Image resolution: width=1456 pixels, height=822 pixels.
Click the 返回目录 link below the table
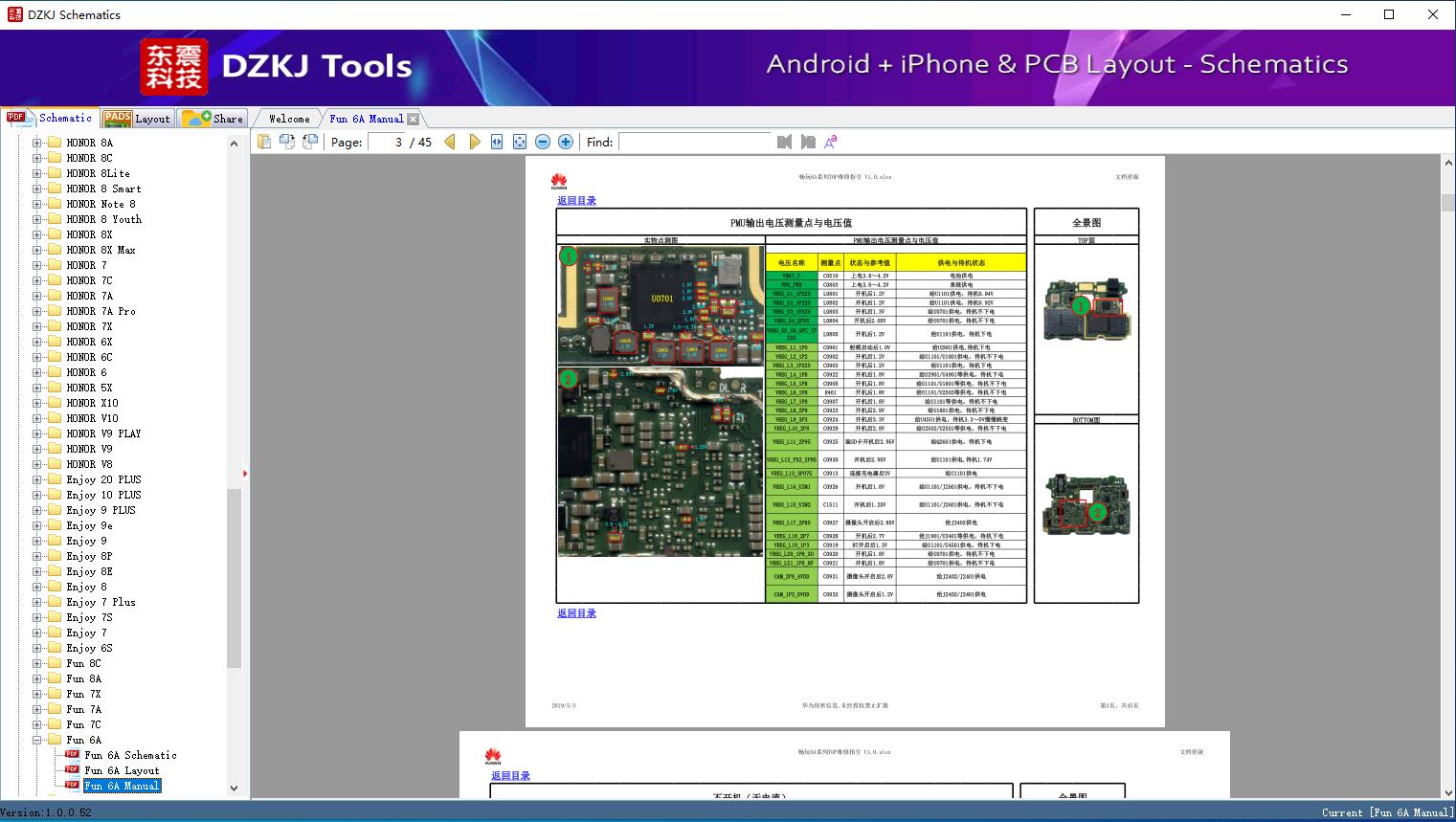pyautogui.click(x=576, y=613)
